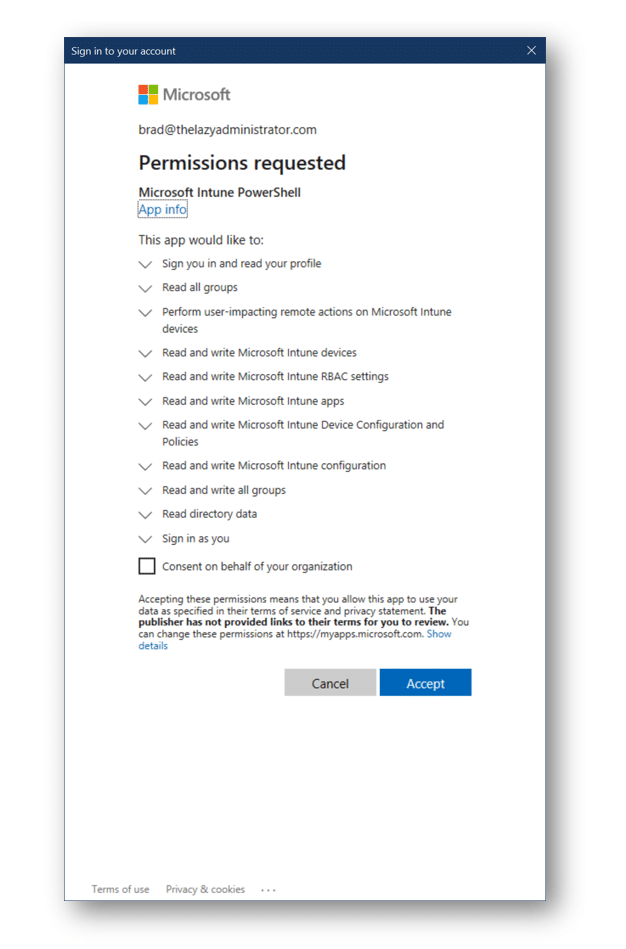
Task: Expand Perform user-impacting remote actions permission
Action: click(145, 313)
